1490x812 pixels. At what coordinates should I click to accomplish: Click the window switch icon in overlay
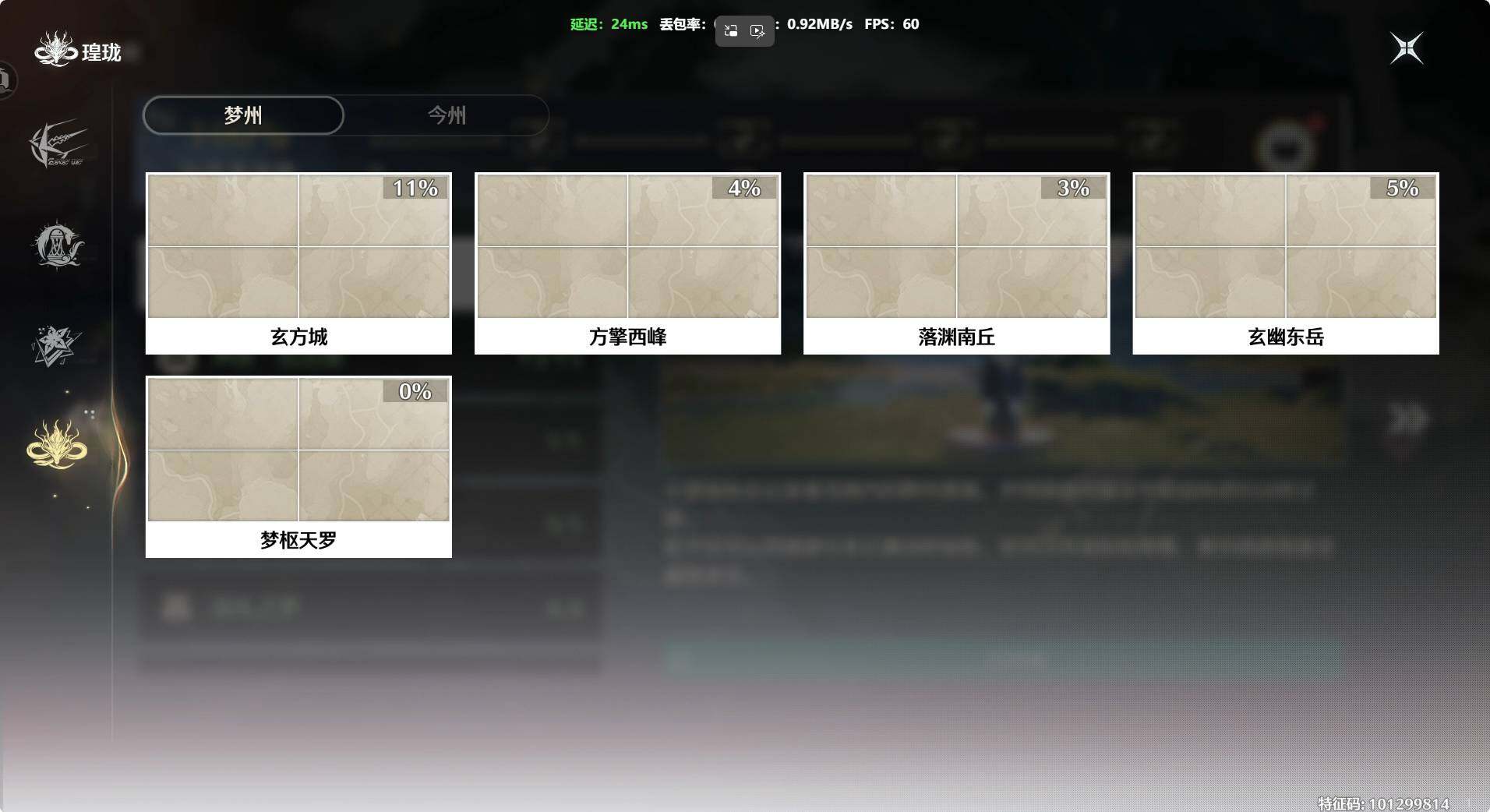click(x=731, y=31)
